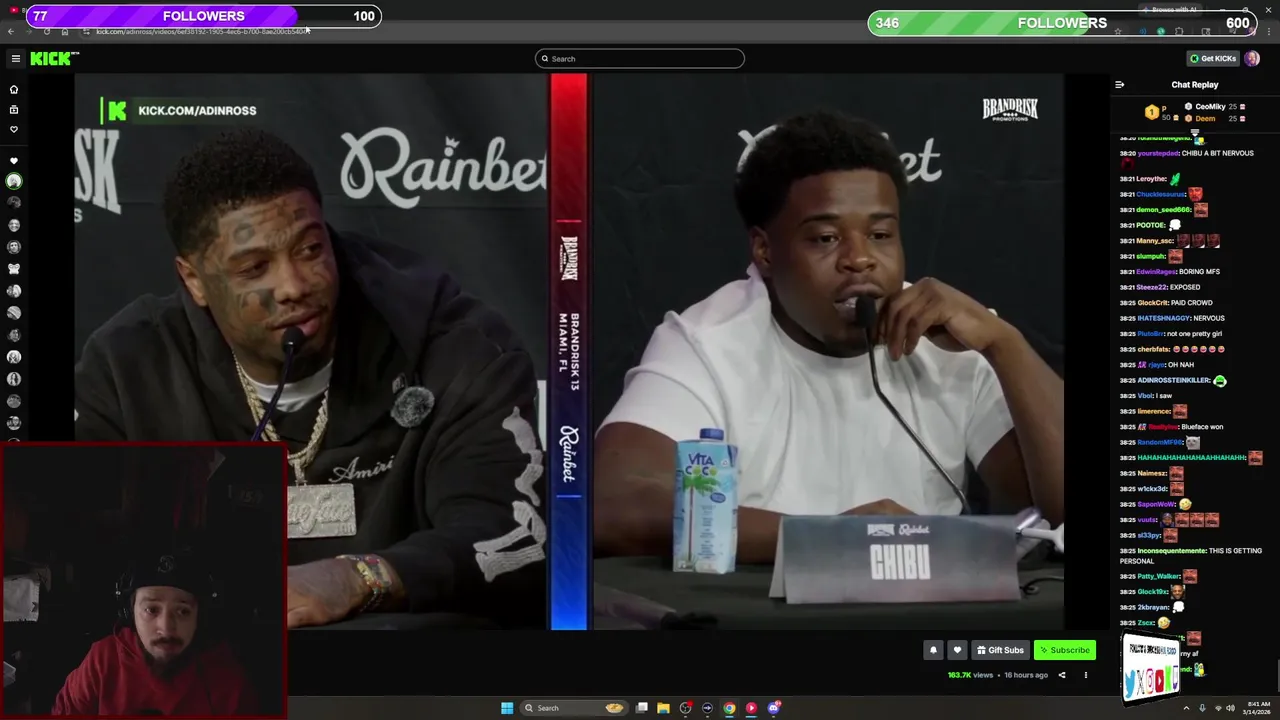Open the clock showing 8:41 AM
The height and width of the screenshot is (720, 1280).
pyautogui.click(x=1256, y=708)
